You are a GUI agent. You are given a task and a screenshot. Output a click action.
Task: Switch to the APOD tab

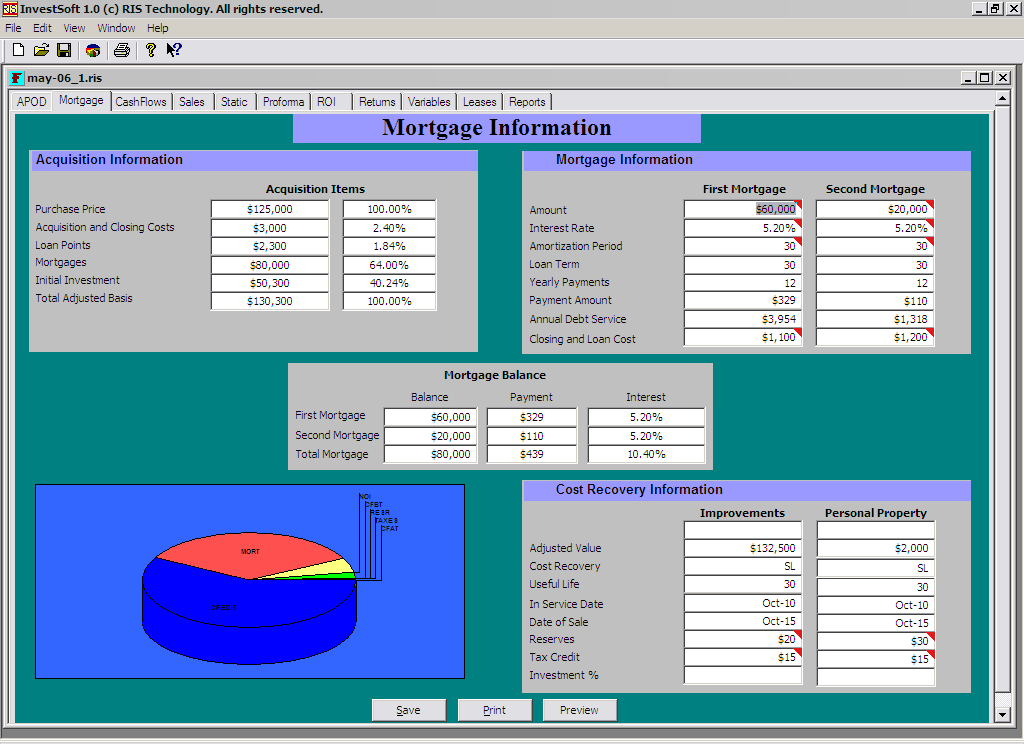point(31,102)
